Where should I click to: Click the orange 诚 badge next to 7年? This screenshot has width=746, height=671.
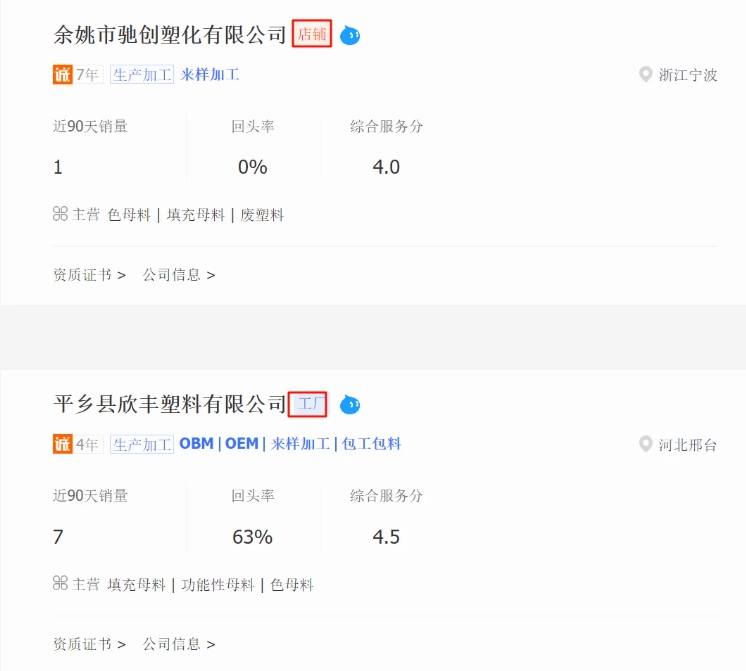click(62, 74)
